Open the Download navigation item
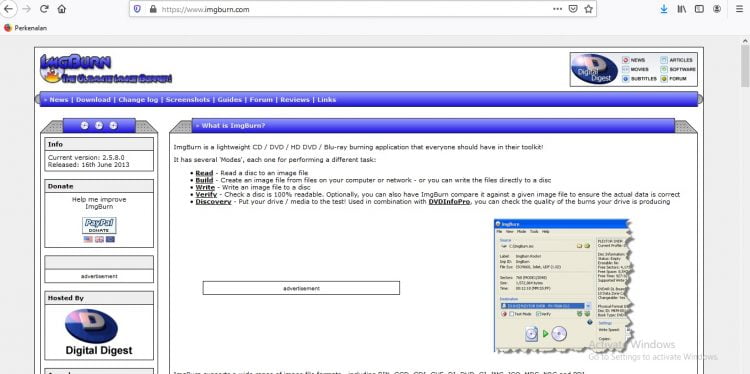The height and width of the screenshot is (374, 750). [x=93, y=99]
